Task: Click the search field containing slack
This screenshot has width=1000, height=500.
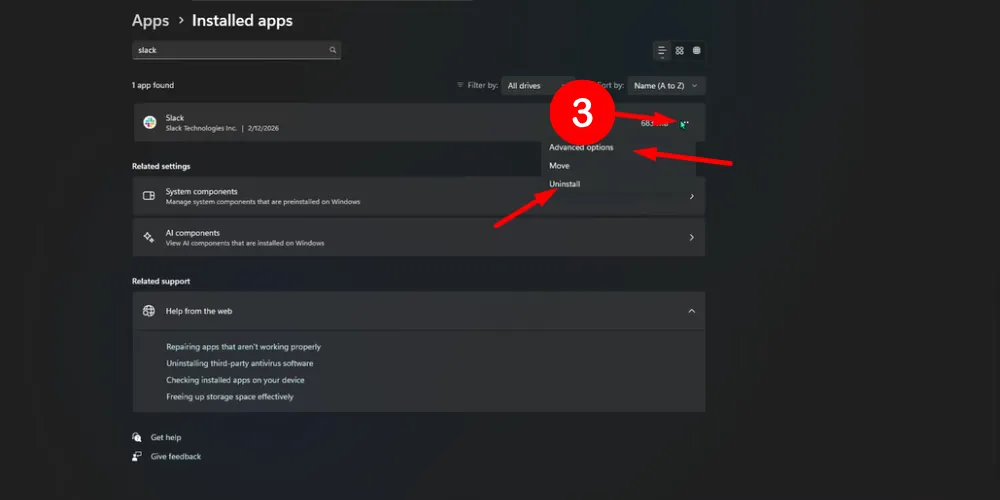Action: tap(237, 50)
